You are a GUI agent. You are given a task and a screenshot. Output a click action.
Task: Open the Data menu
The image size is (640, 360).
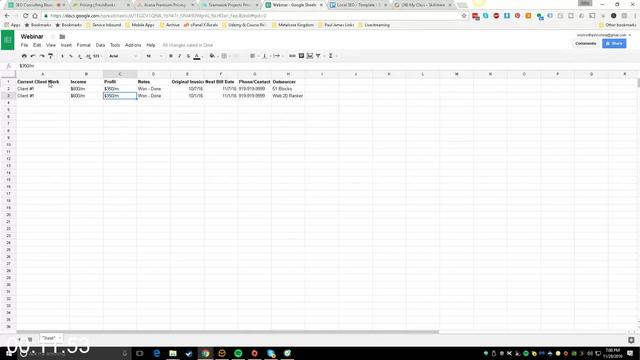tap(100, 45)
